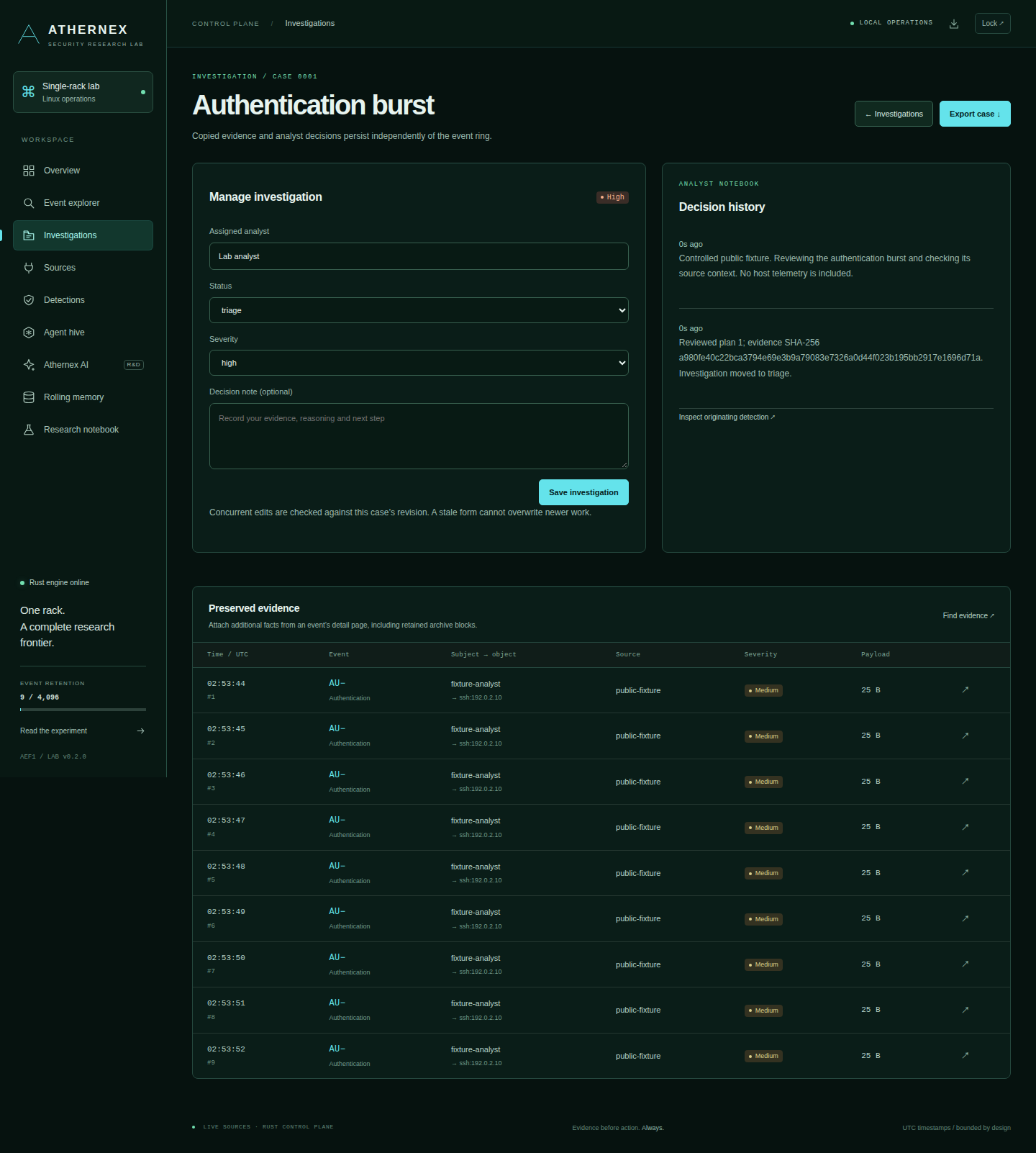
Task: Focus the Decision note text area
Action: 419,436
